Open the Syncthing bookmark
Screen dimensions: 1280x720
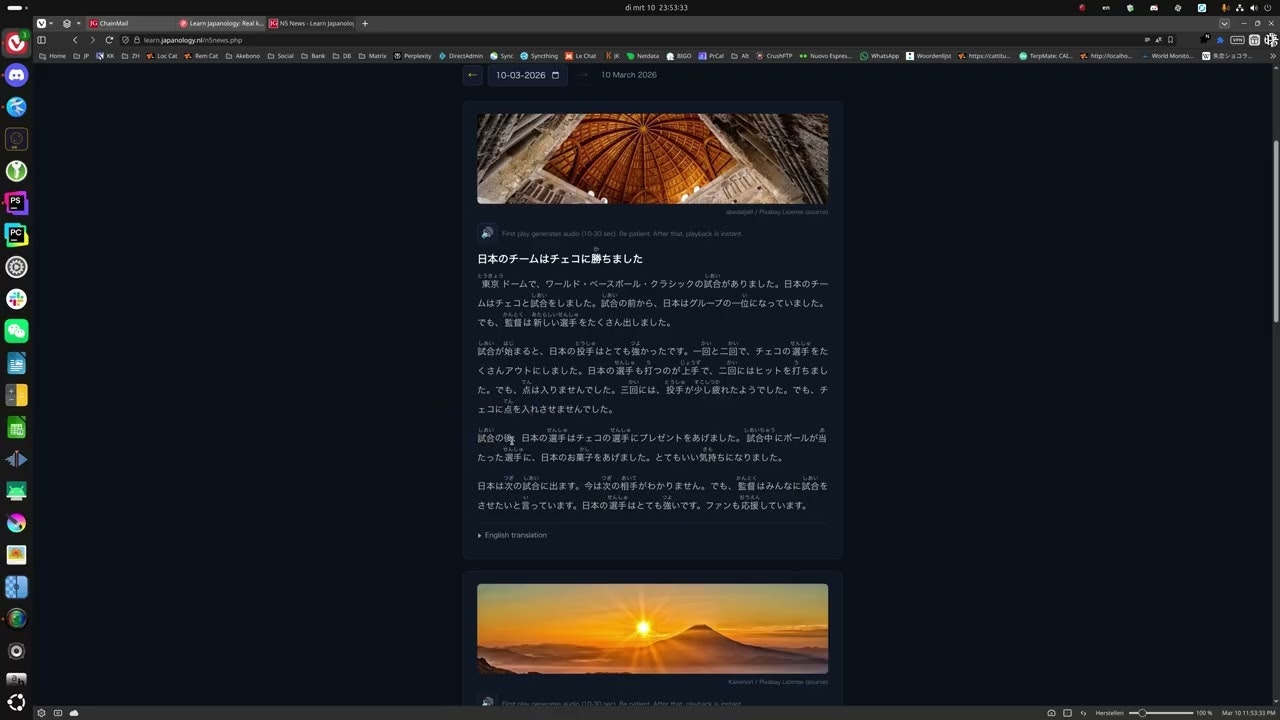point(539,56)
